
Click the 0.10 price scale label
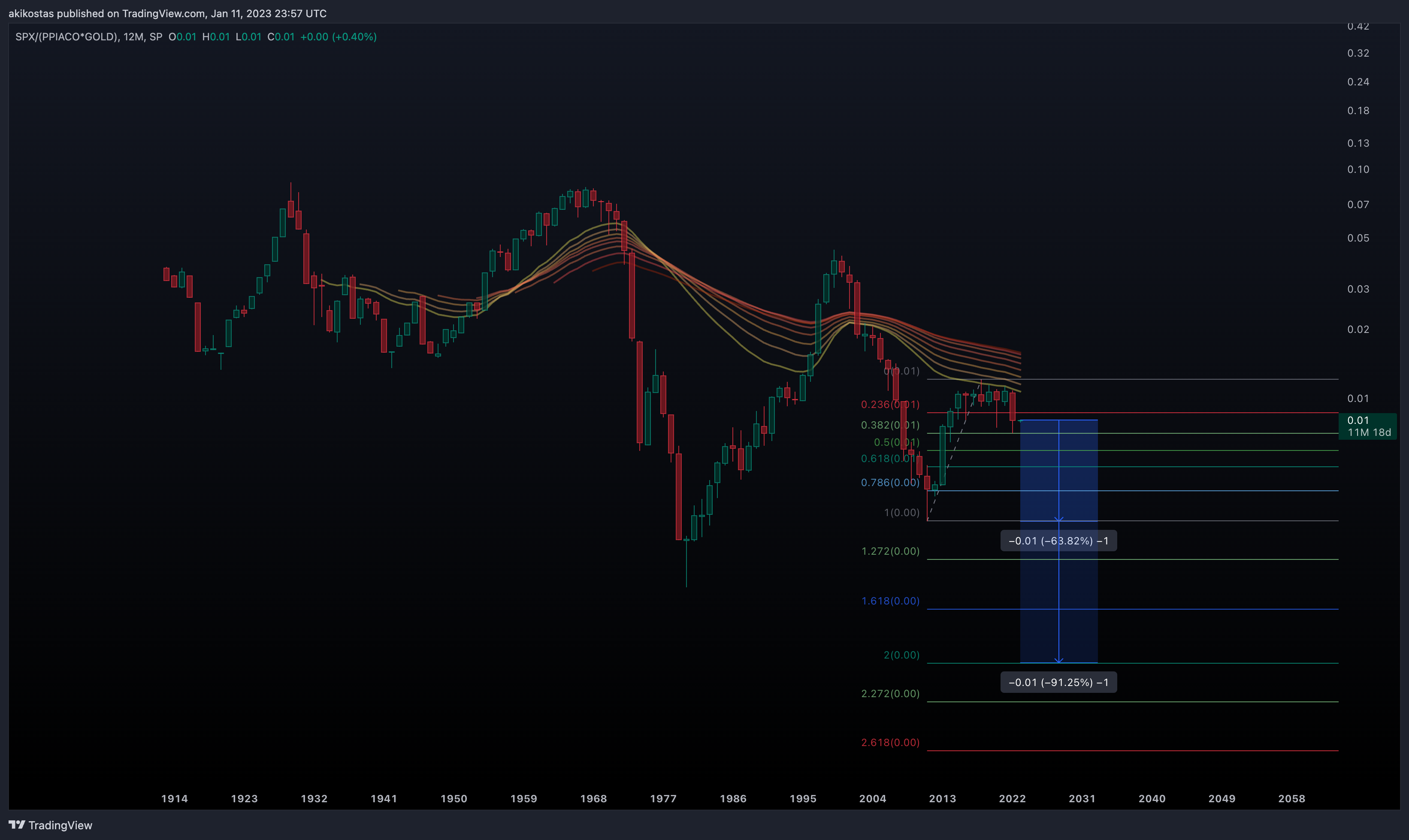tap(1358, 169)
